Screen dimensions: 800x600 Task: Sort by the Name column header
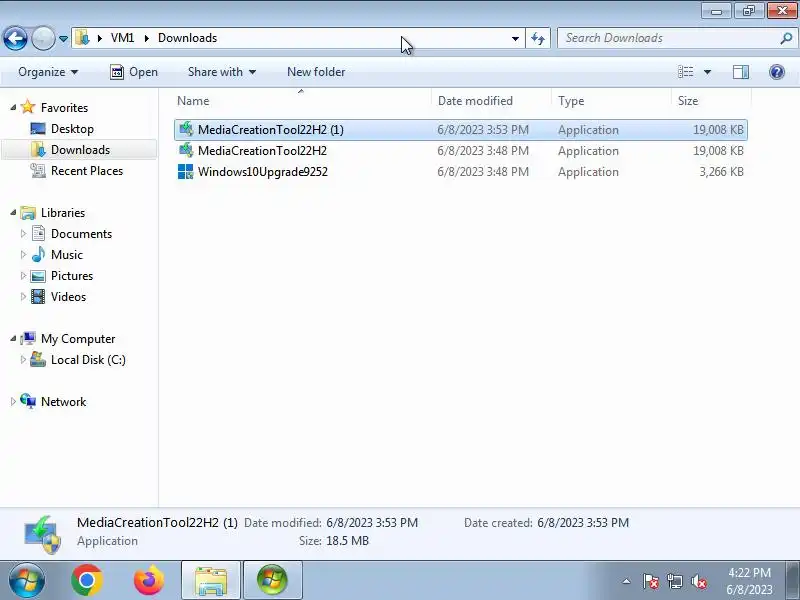301,101
